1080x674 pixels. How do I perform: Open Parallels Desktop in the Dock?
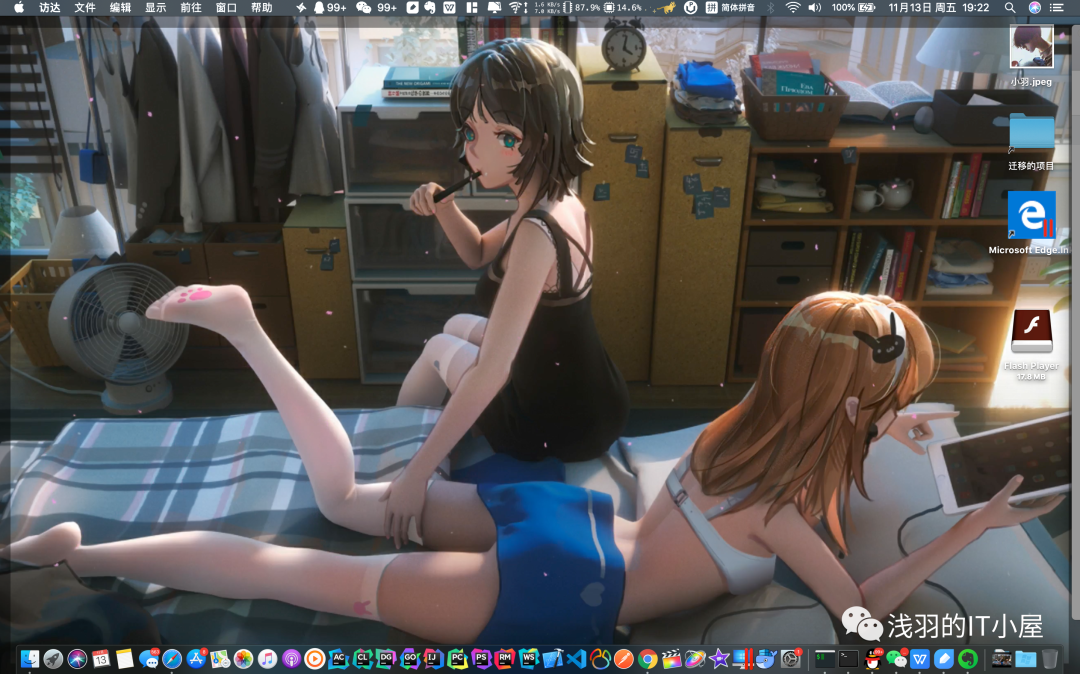pos(743,659)
